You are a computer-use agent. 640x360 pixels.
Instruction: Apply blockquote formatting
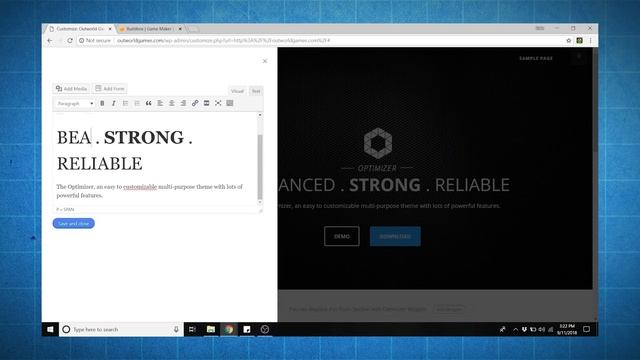pyautogui.click(x=149, y=103)
